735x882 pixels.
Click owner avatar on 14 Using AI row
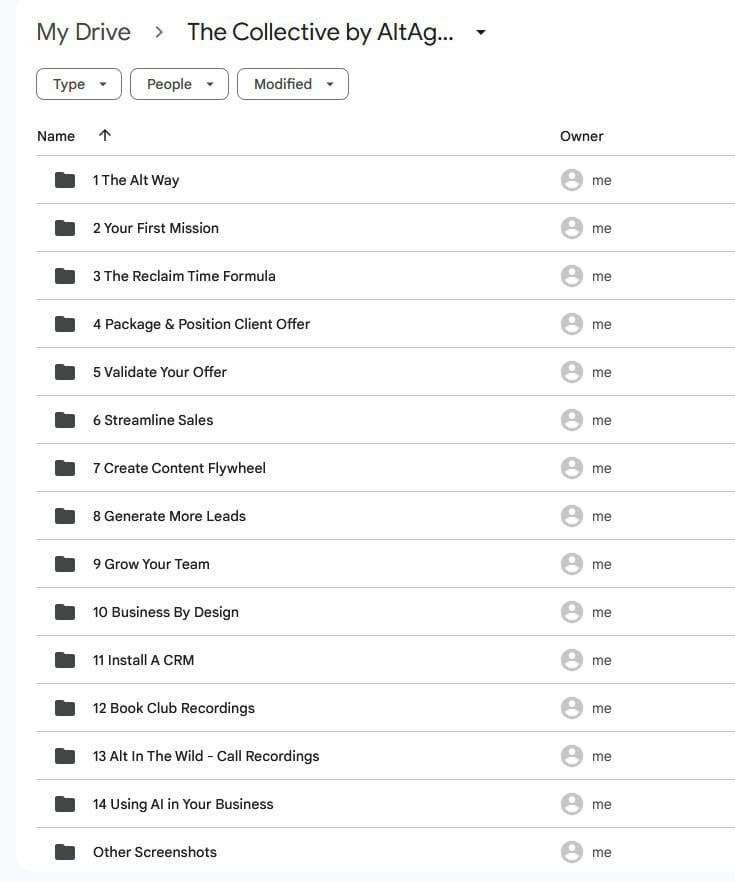(572, 804)
